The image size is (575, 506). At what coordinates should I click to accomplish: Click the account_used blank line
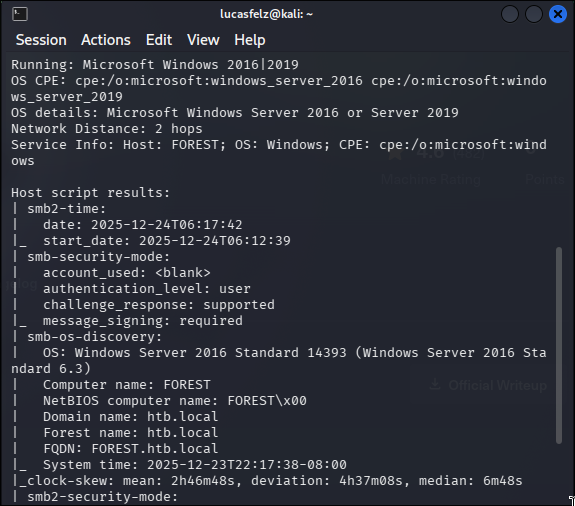[127, 273]
